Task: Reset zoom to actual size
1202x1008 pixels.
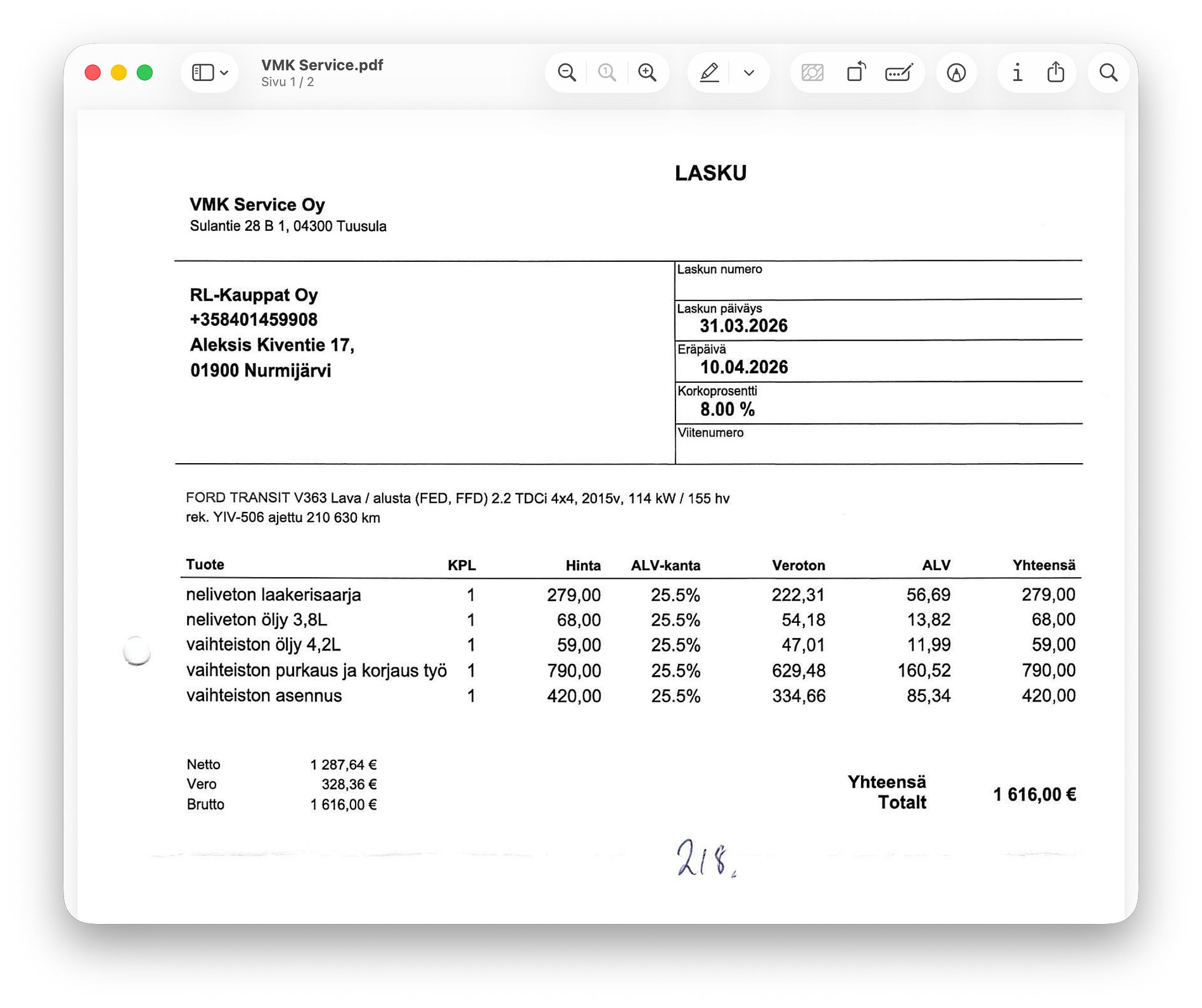Action: coord(607,73)
